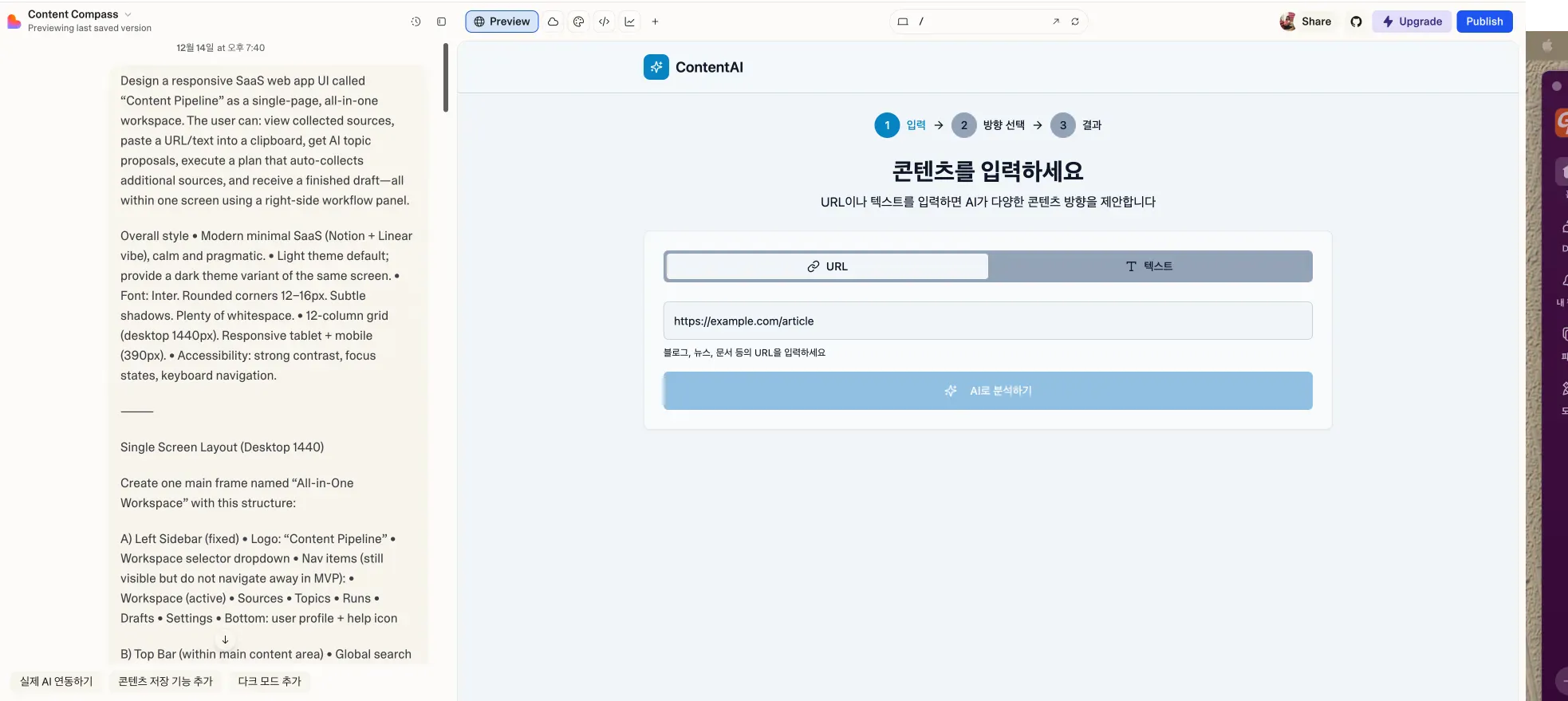Click the user avatar next to Share
1568x701 pixels.
(1287, 22)
